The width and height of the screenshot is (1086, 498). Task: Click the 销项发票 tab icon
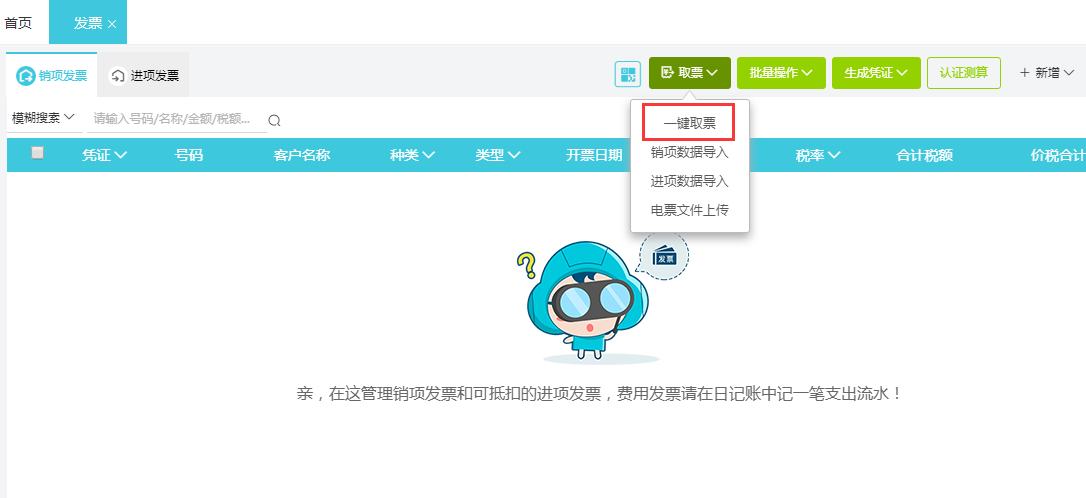pyautogui.click(x=26, y=76)
